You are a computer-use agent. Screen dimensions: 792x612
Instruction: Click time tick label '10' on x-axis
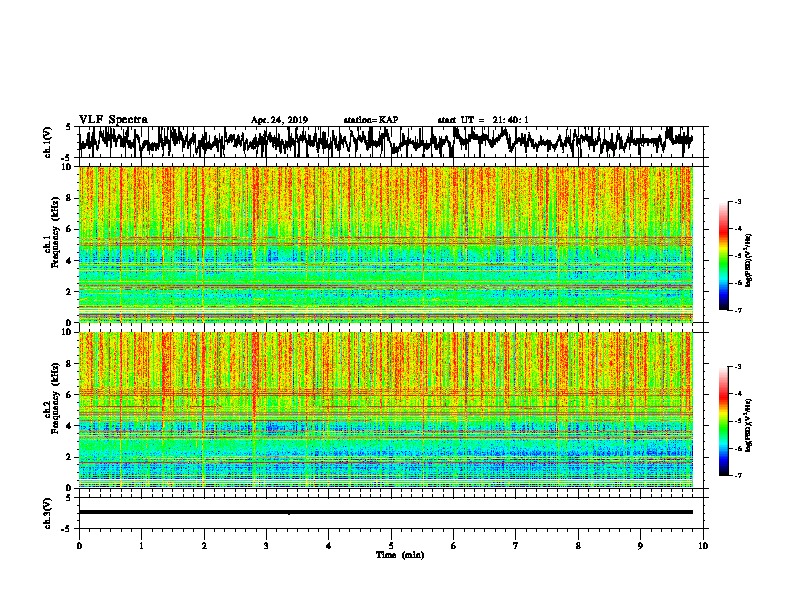tap(703, 546)
